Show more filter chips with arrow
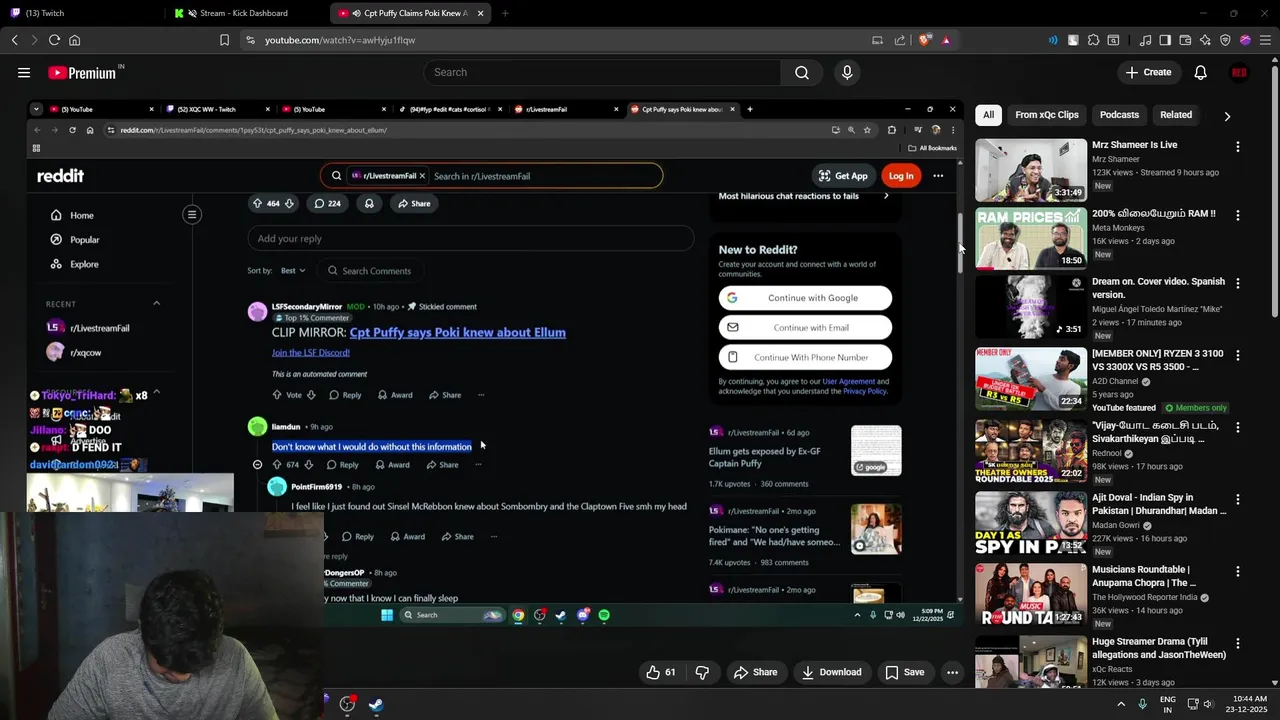The height and width of the screenshot is (720, 1280). click(x=1227, y=116)
